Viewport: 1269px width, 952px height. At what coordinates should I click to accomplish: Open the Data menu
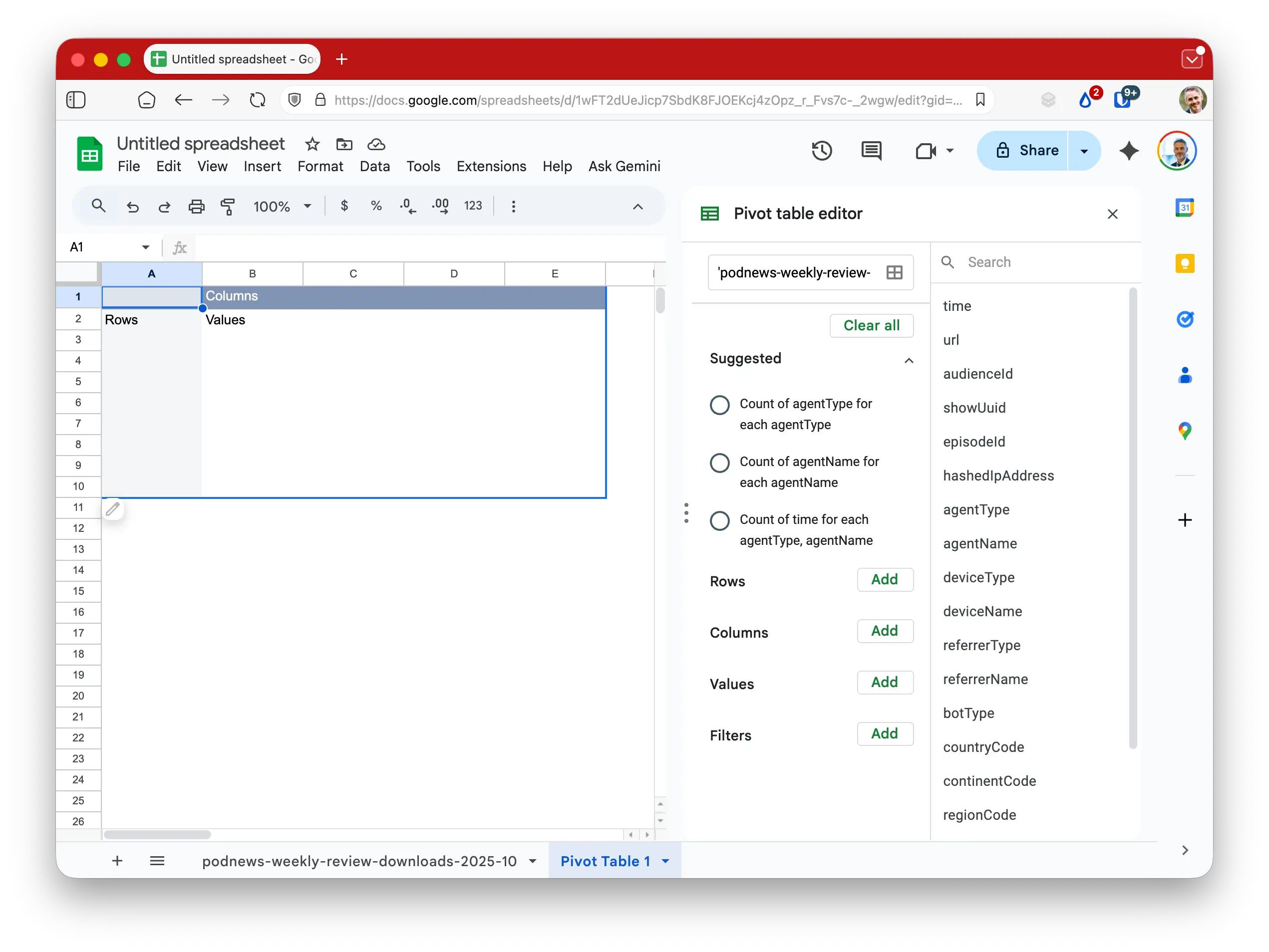tap(374, 166)
